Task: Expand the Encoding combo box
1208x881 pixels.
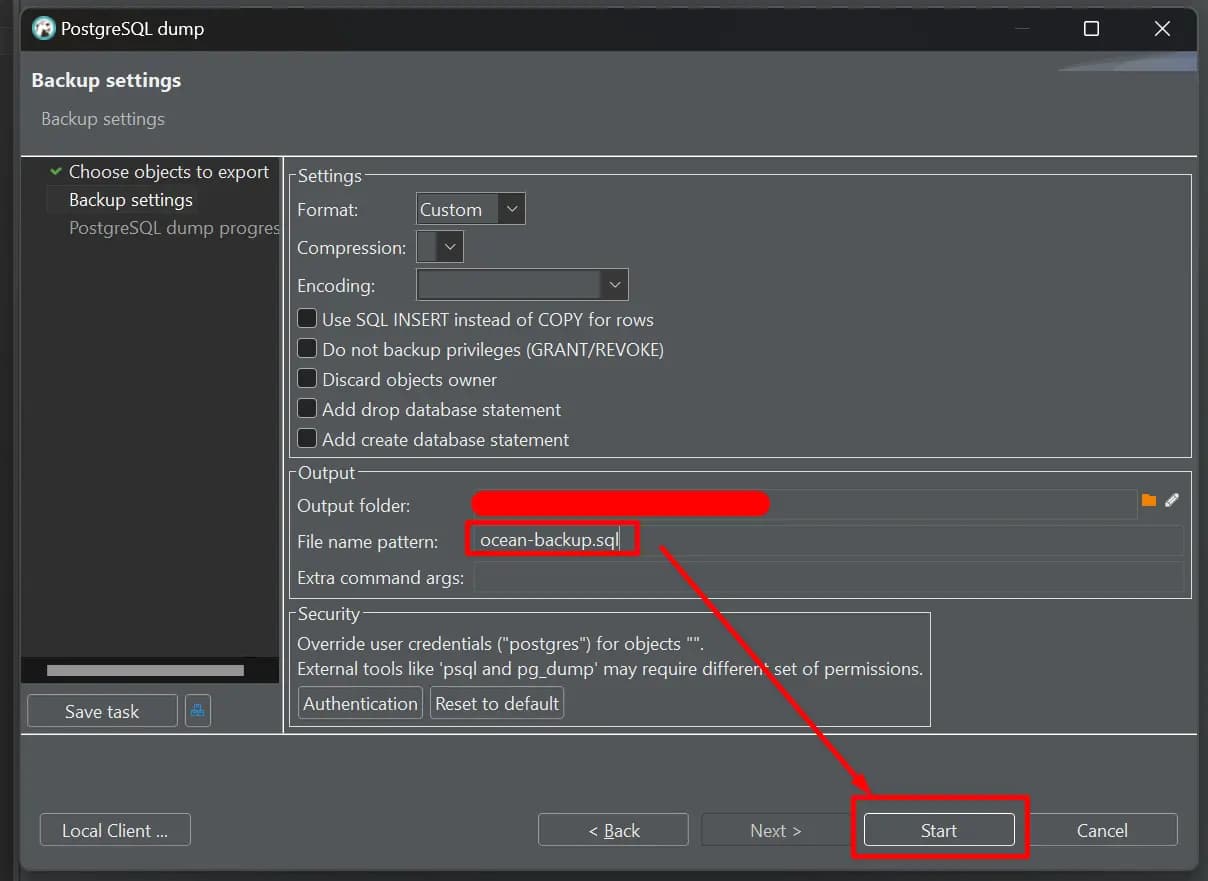Action: pos(522,285)
